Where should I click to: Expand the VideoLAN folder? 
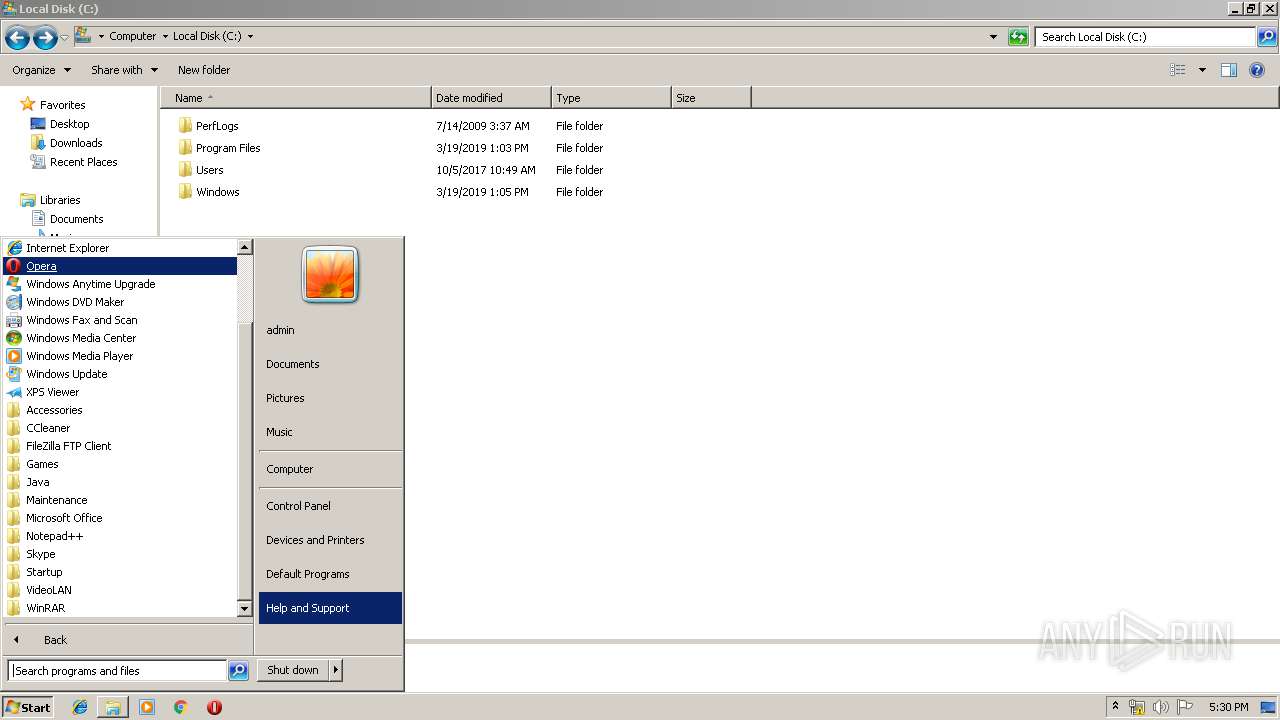(x=120, y=590)
